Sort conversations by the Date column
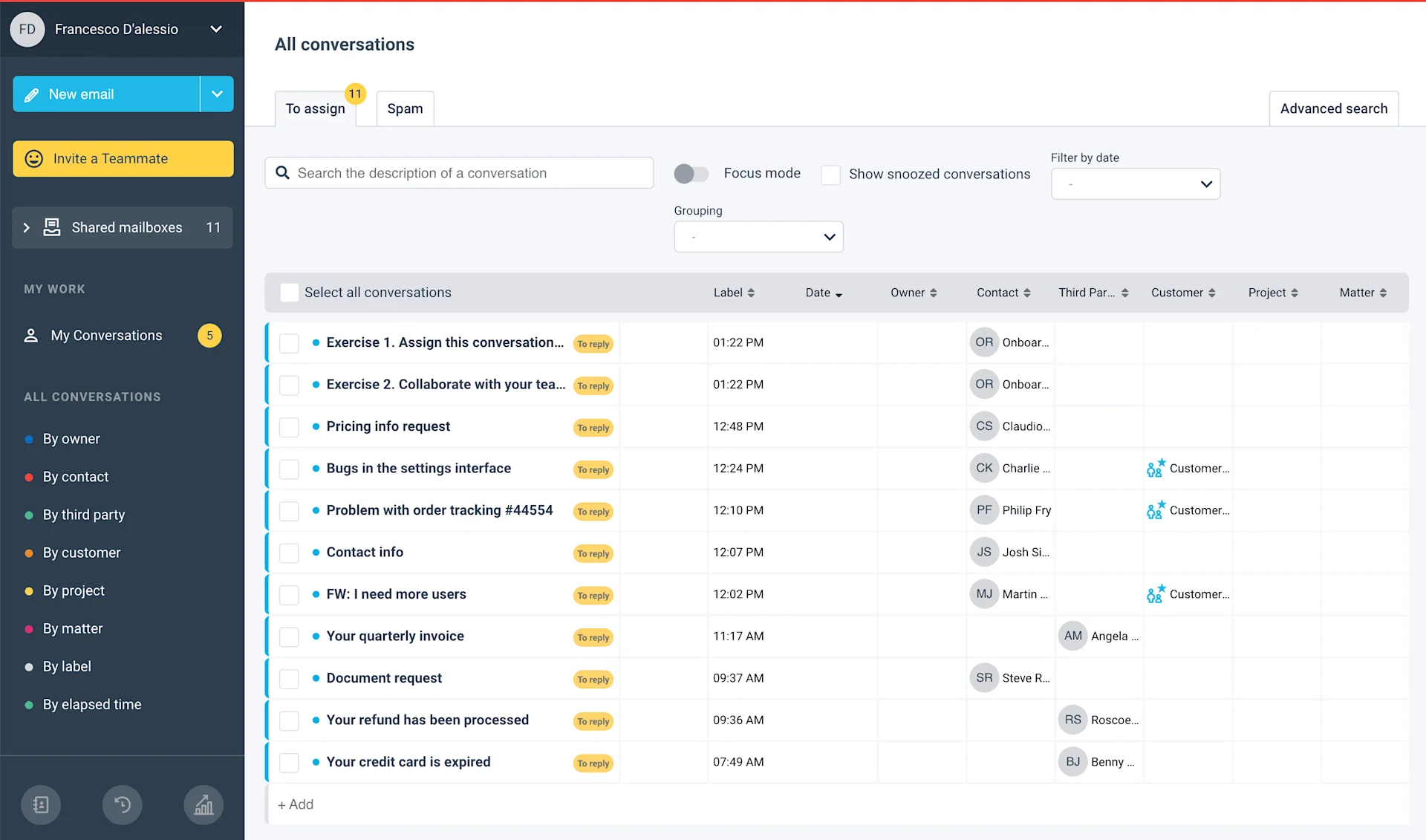Viewport: 1426px width, 840px height. coord(823,293)
